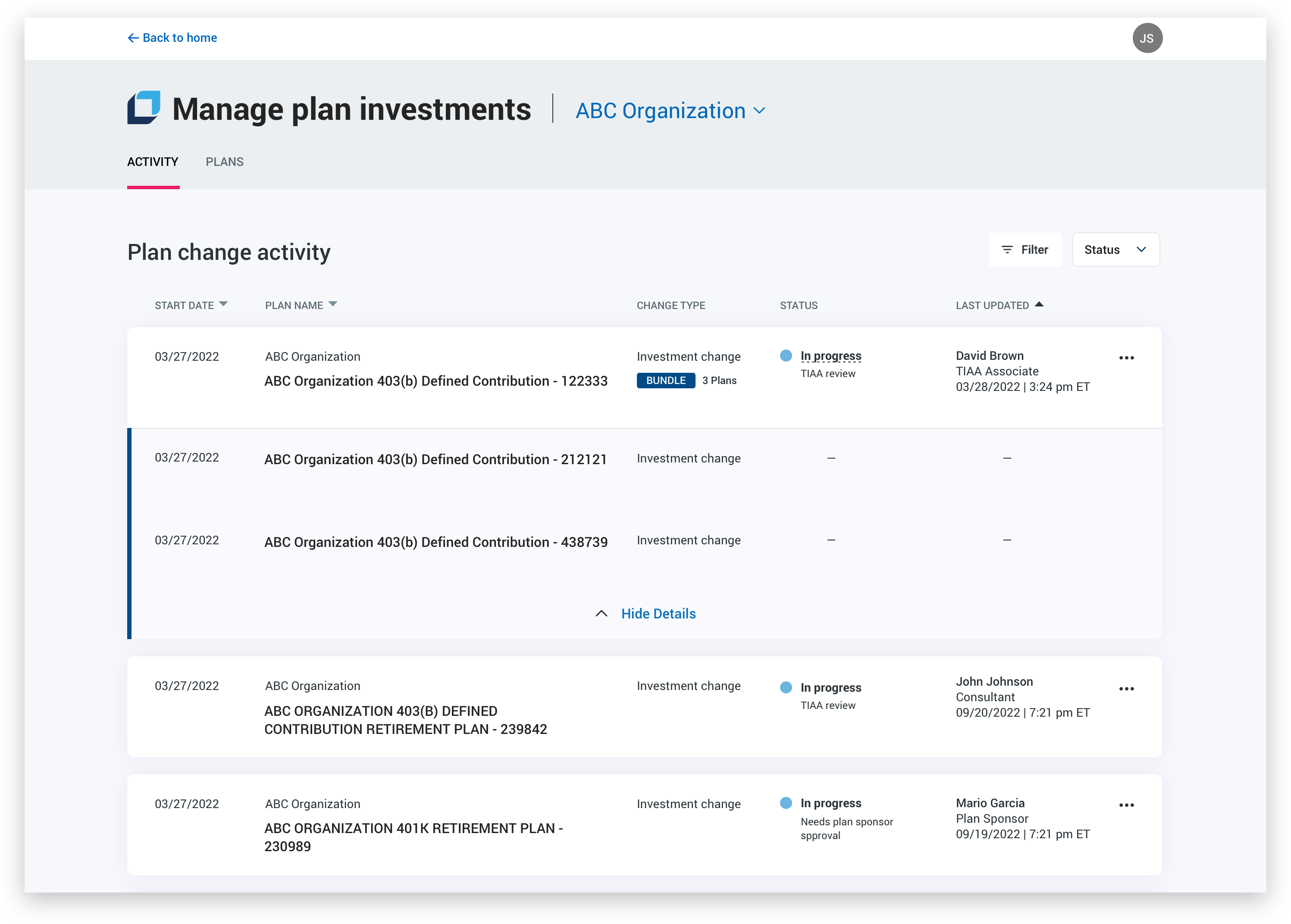
Task: Collapse bundle with Hide Details link
Action: point(658,613)
